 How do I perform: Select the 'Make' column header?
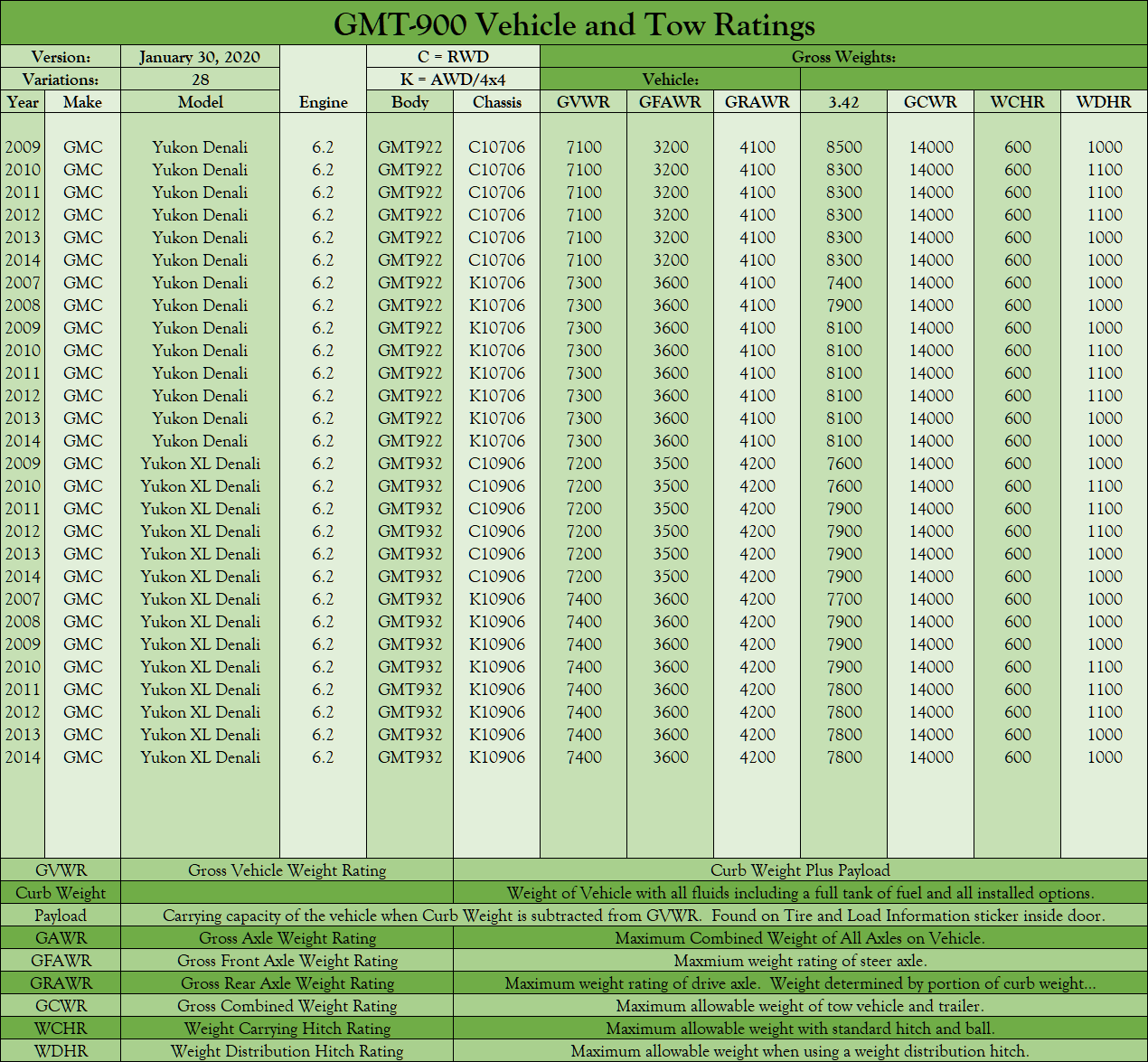82,102
